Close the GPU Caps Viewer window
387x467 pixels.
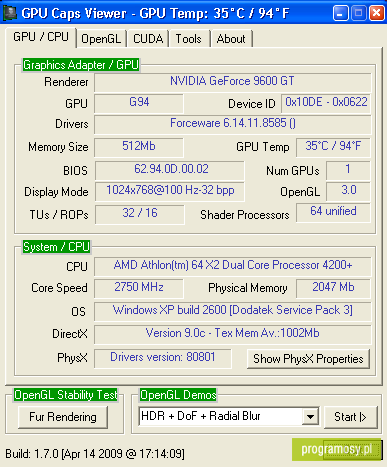pos(377,13)
